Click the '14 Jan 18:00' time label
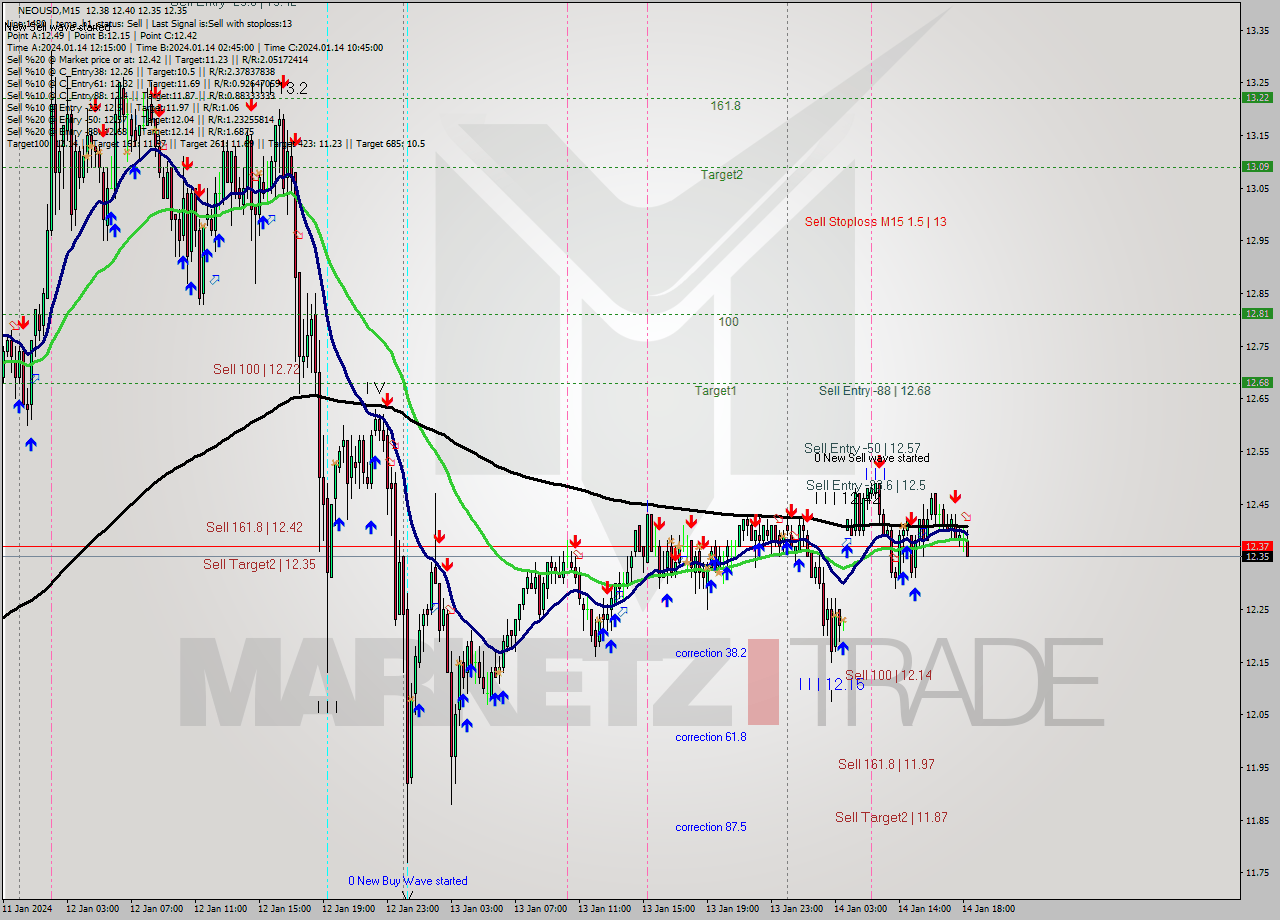 988,909
